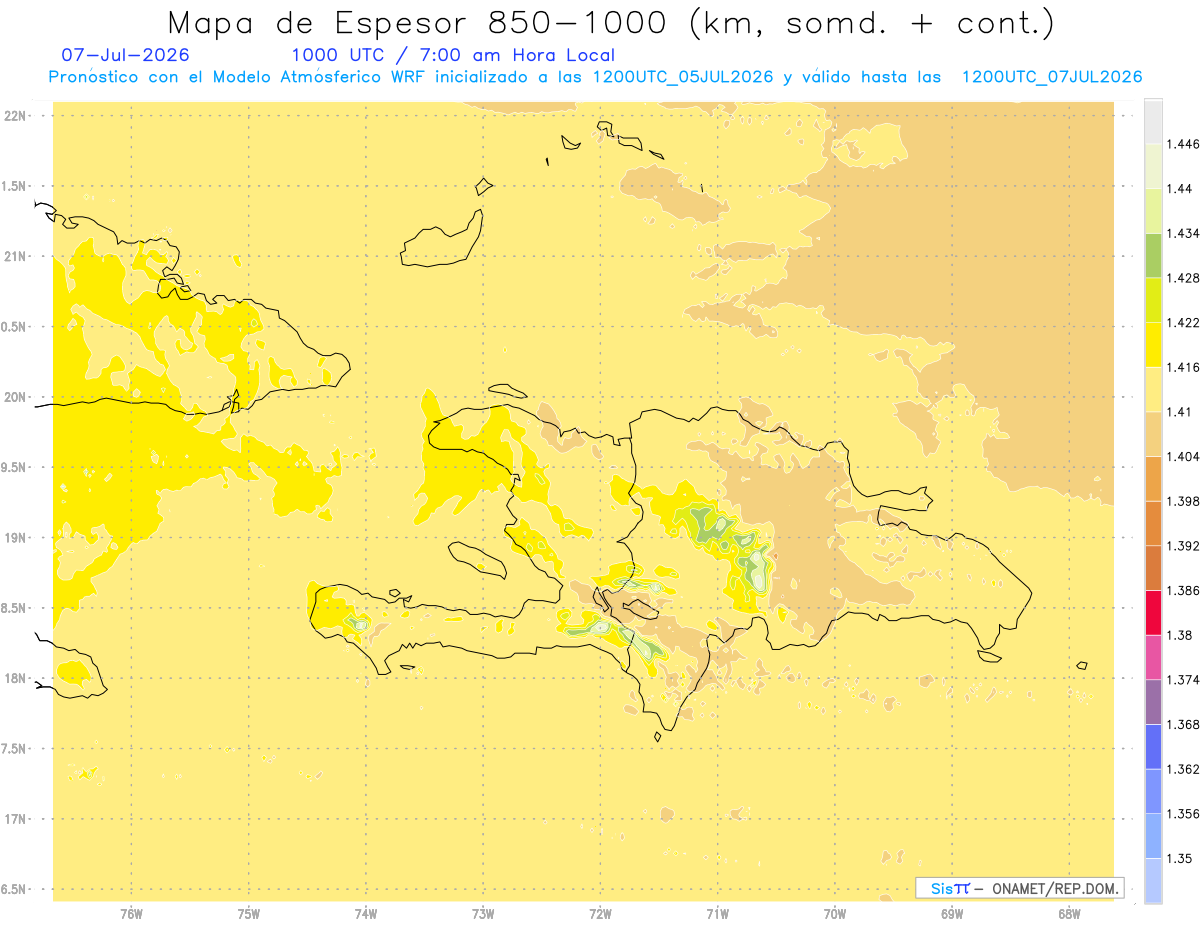
Task: Click the '1.398' legend value
Action: click(x=1183, y=501)
